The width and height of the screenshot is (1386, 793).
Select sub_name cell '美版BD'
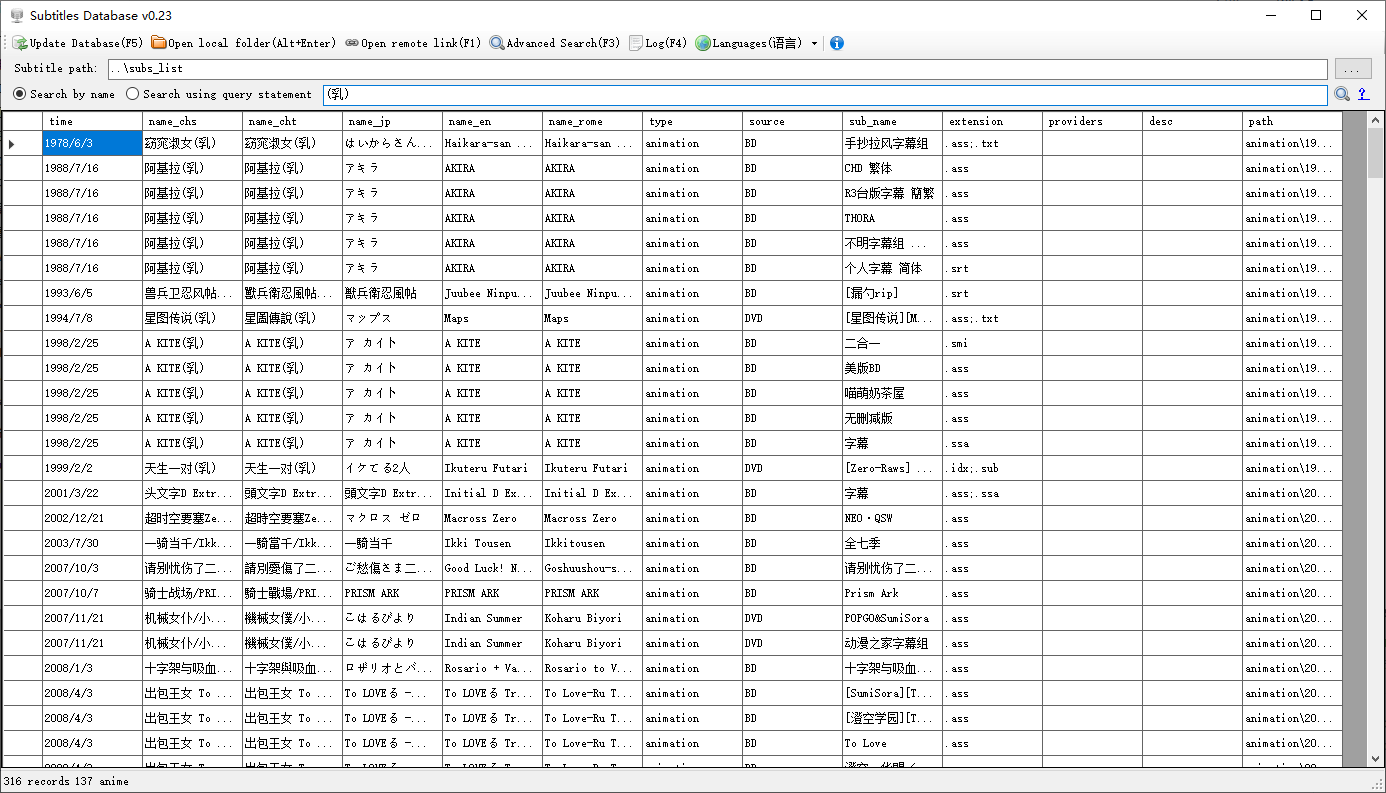pos(892,368)
